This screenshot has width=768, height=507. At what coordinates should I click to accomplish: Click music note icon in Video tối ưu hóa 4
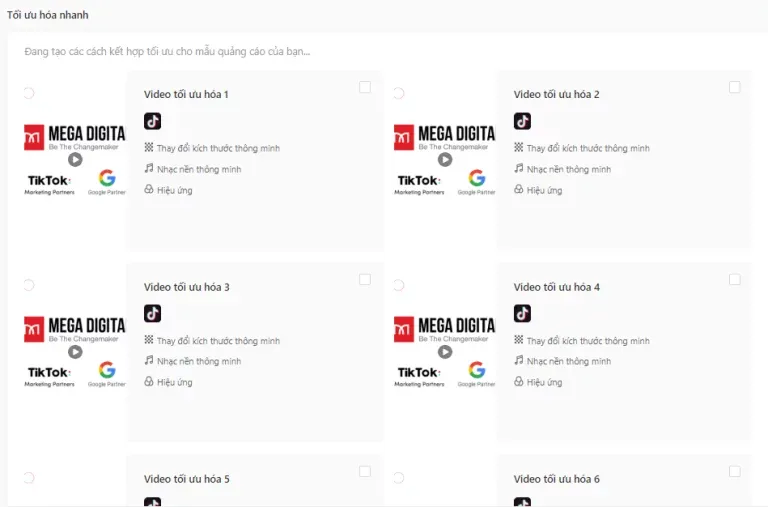coord(519,361)
